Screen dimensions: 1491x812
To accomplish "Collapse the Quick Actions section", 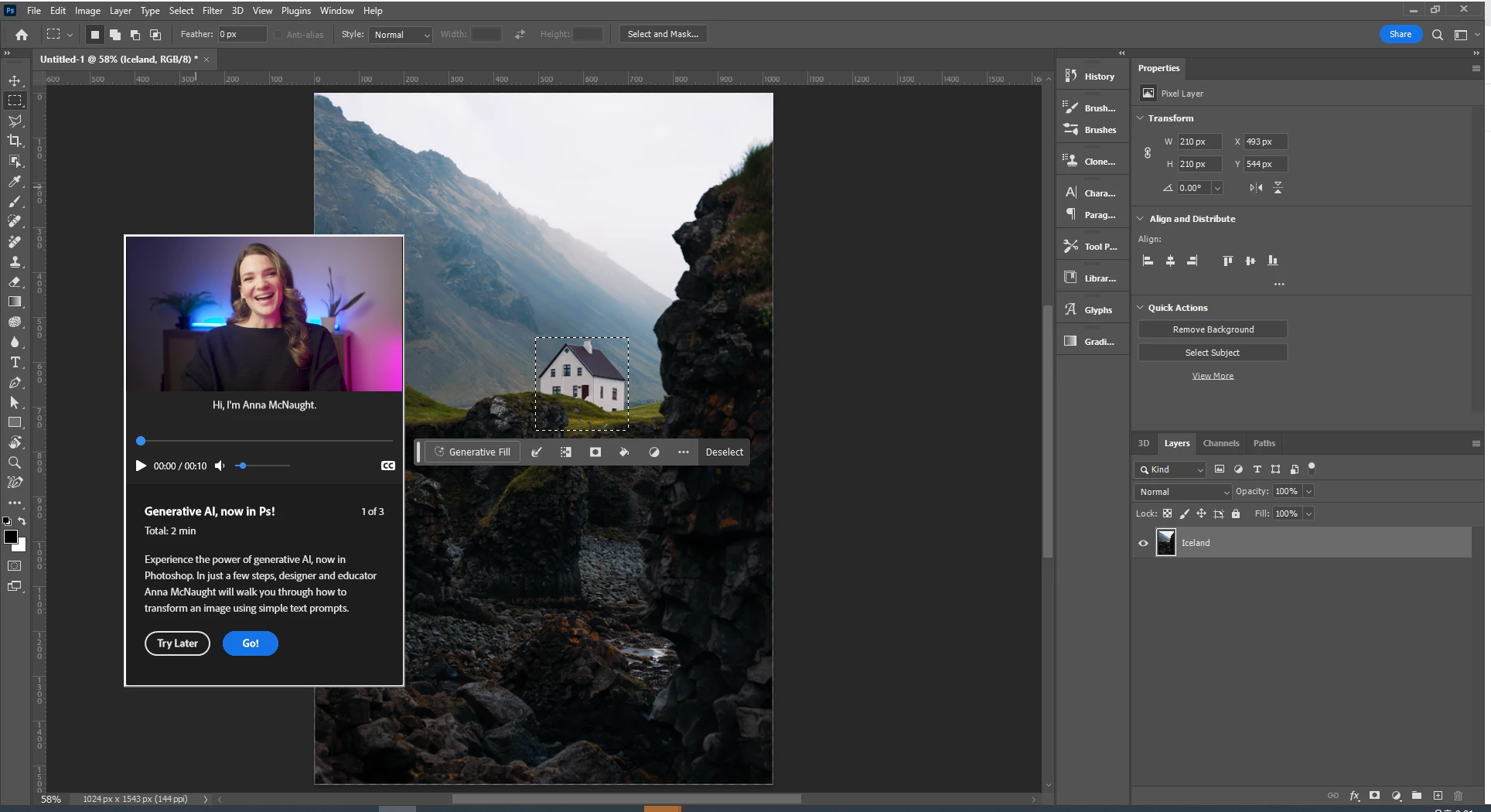I will pos(1140,308).
